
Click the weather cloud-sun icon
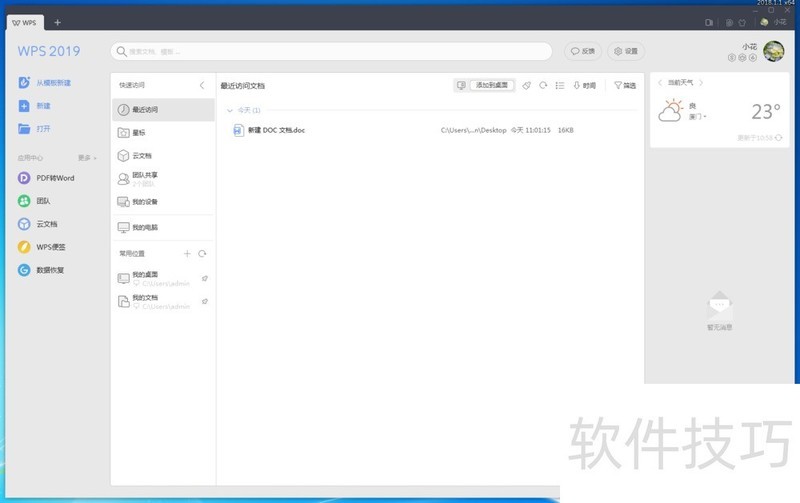pos(670,111)
